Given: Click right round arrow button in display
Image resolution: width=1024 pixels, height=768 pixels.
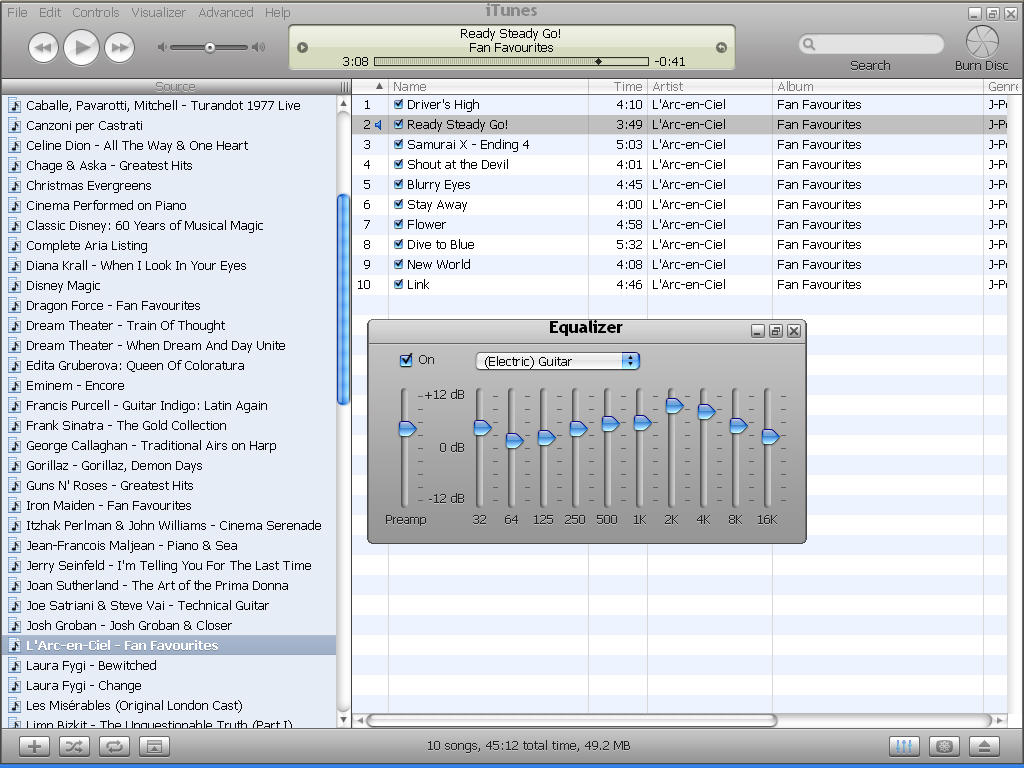Looking at the screenshot, I should click(722, 48).
